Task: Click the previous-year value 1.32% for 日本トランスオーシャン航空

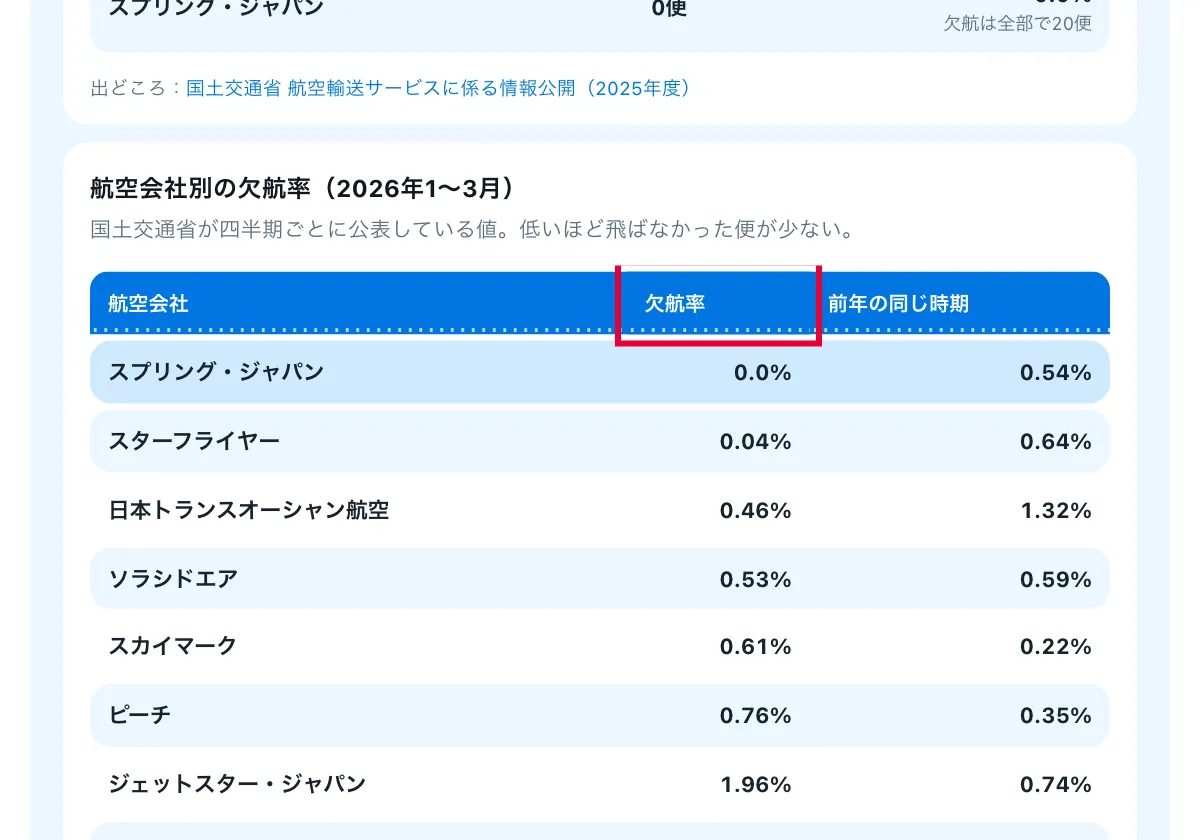Action: tap(1056, 510)
